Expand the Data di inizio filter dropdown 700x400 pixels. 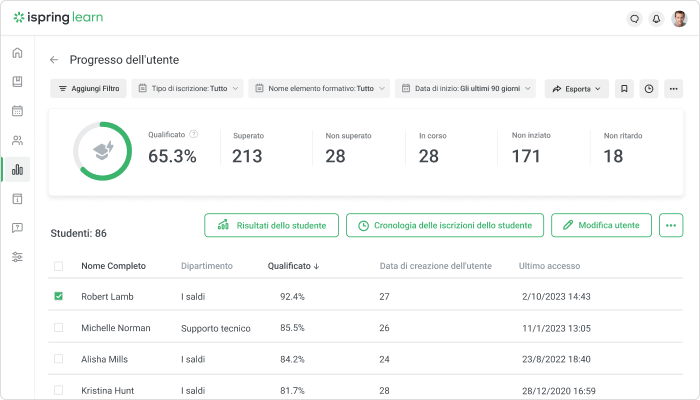point(465,89)
